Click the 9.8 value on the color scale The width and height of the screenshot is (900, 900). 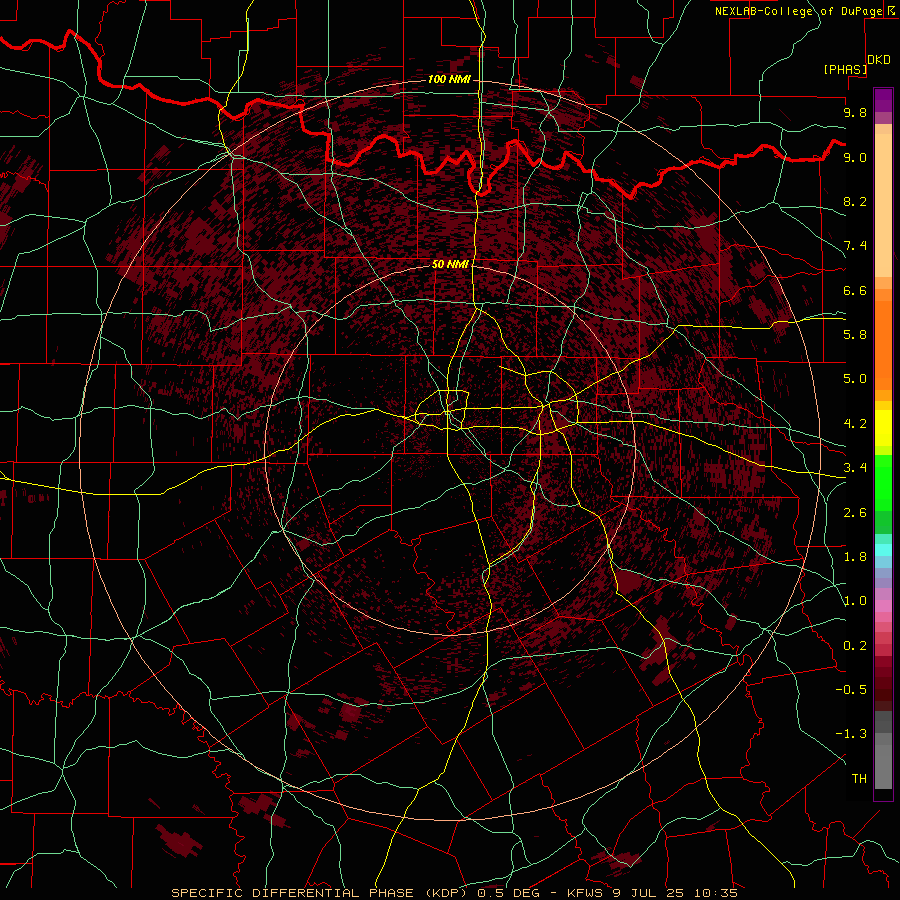[x=855, y=112]
